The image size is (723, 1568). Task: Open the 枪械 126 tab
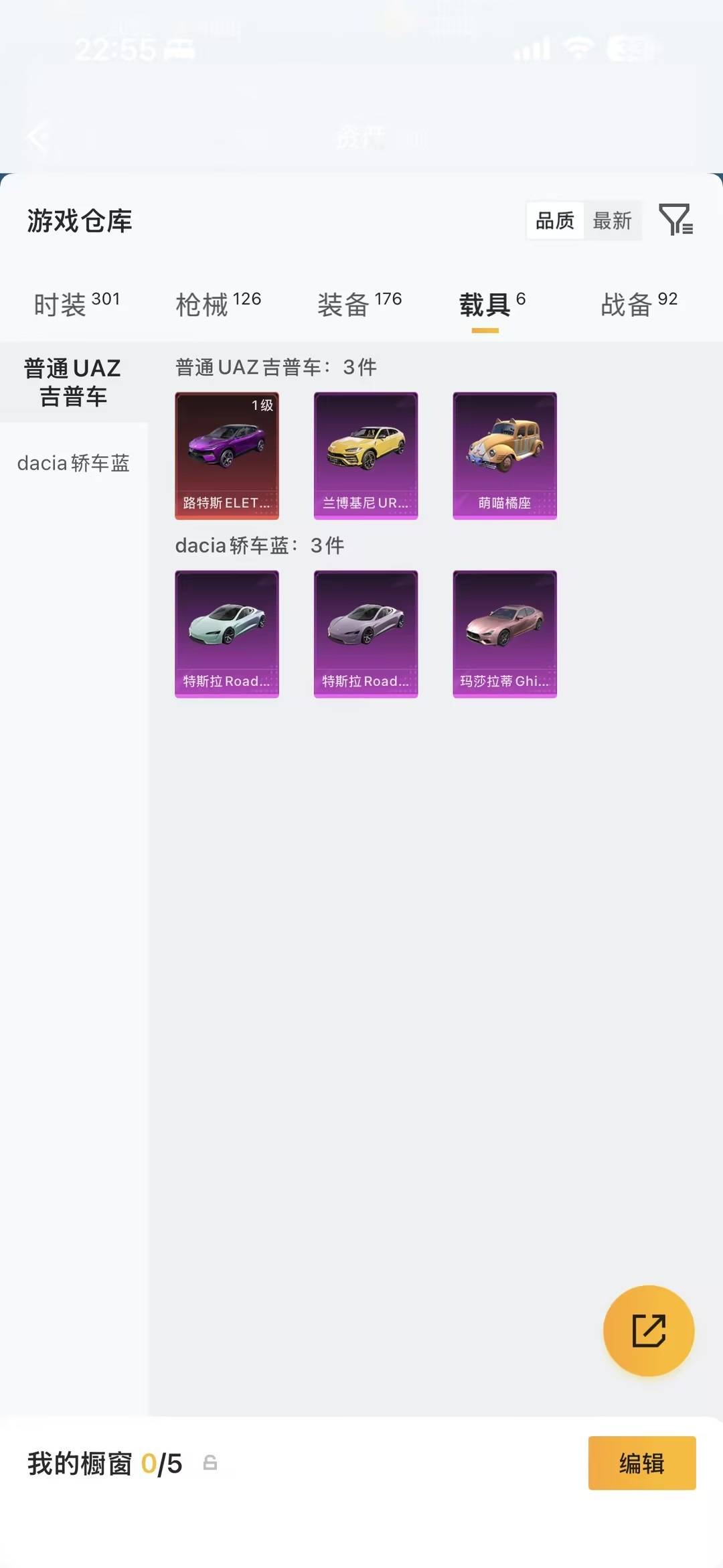pos(218,304)
